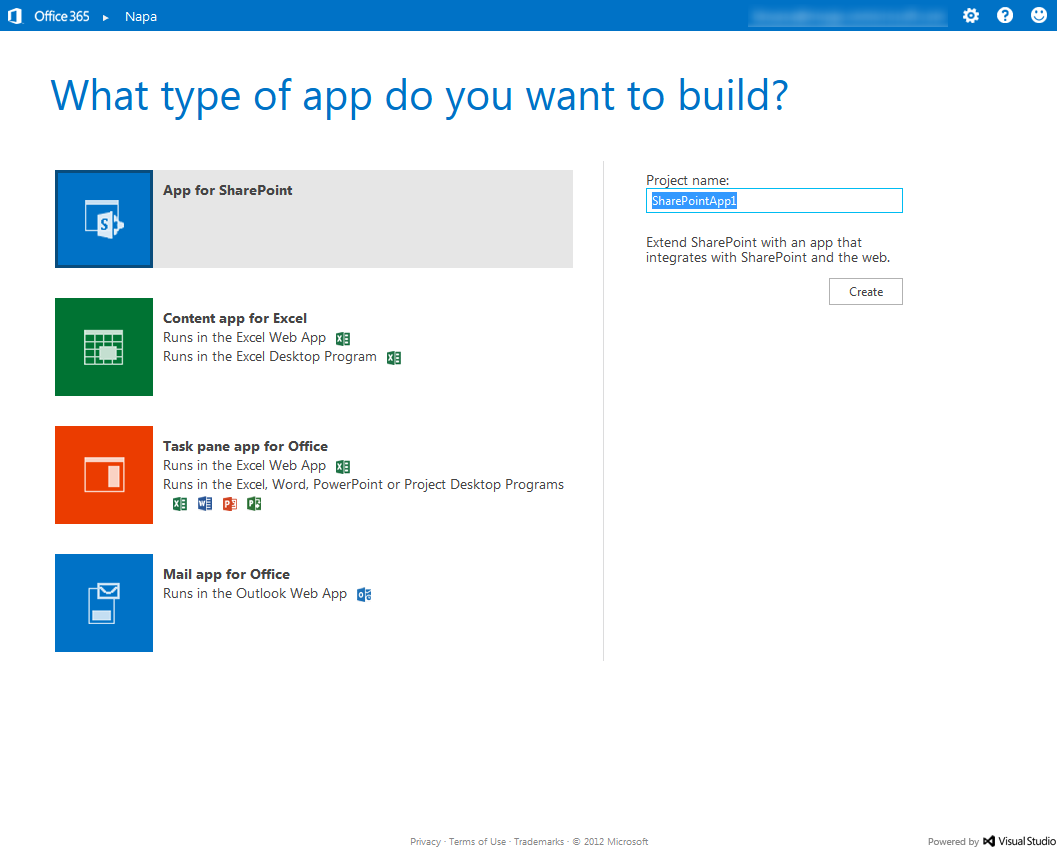
Task: Pick the orange Task pane app tile
Action: (x=104, y=475)
